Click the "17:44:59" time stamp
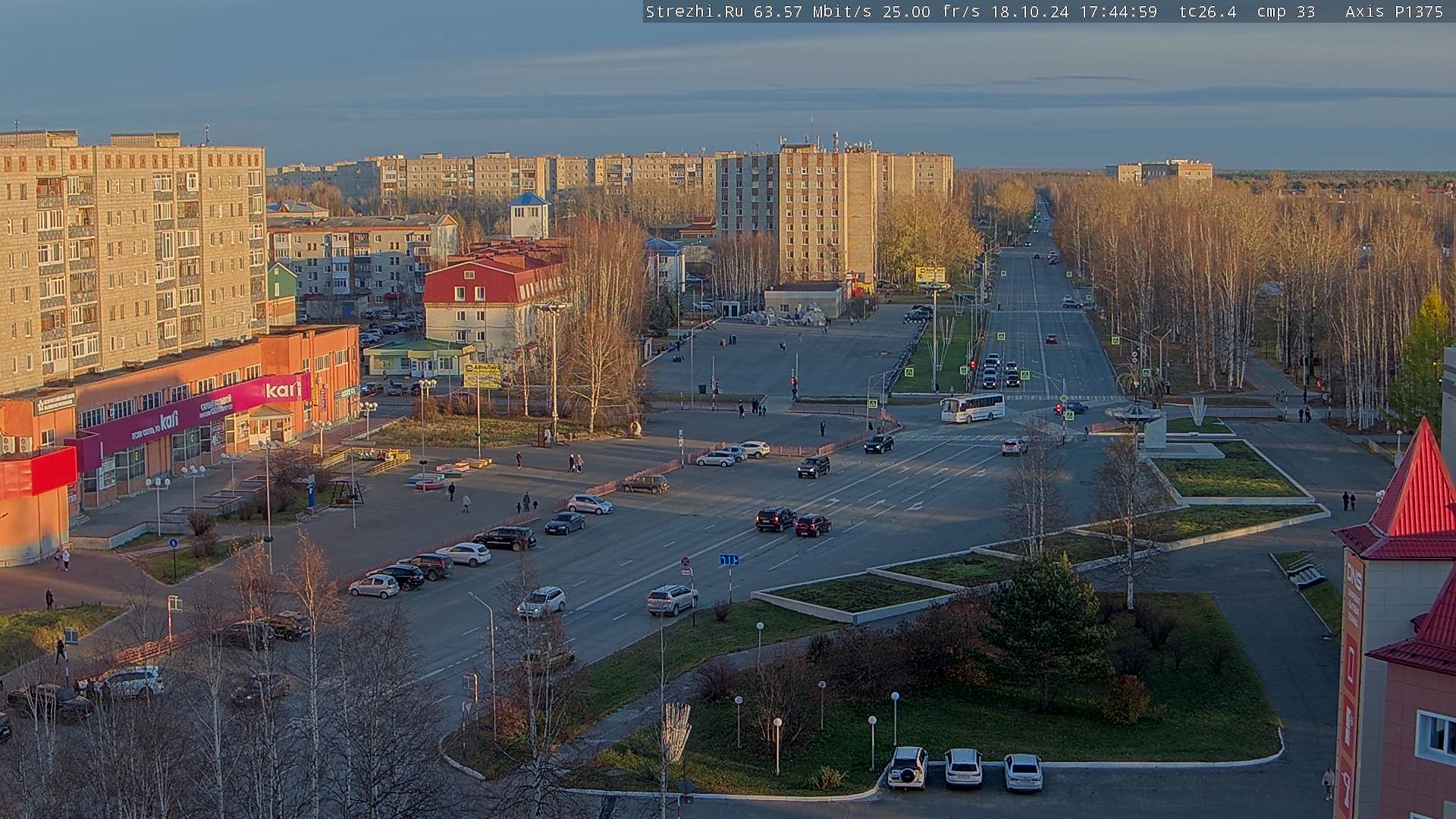This screenshot has width=1456, height=819. [1119, 11]
